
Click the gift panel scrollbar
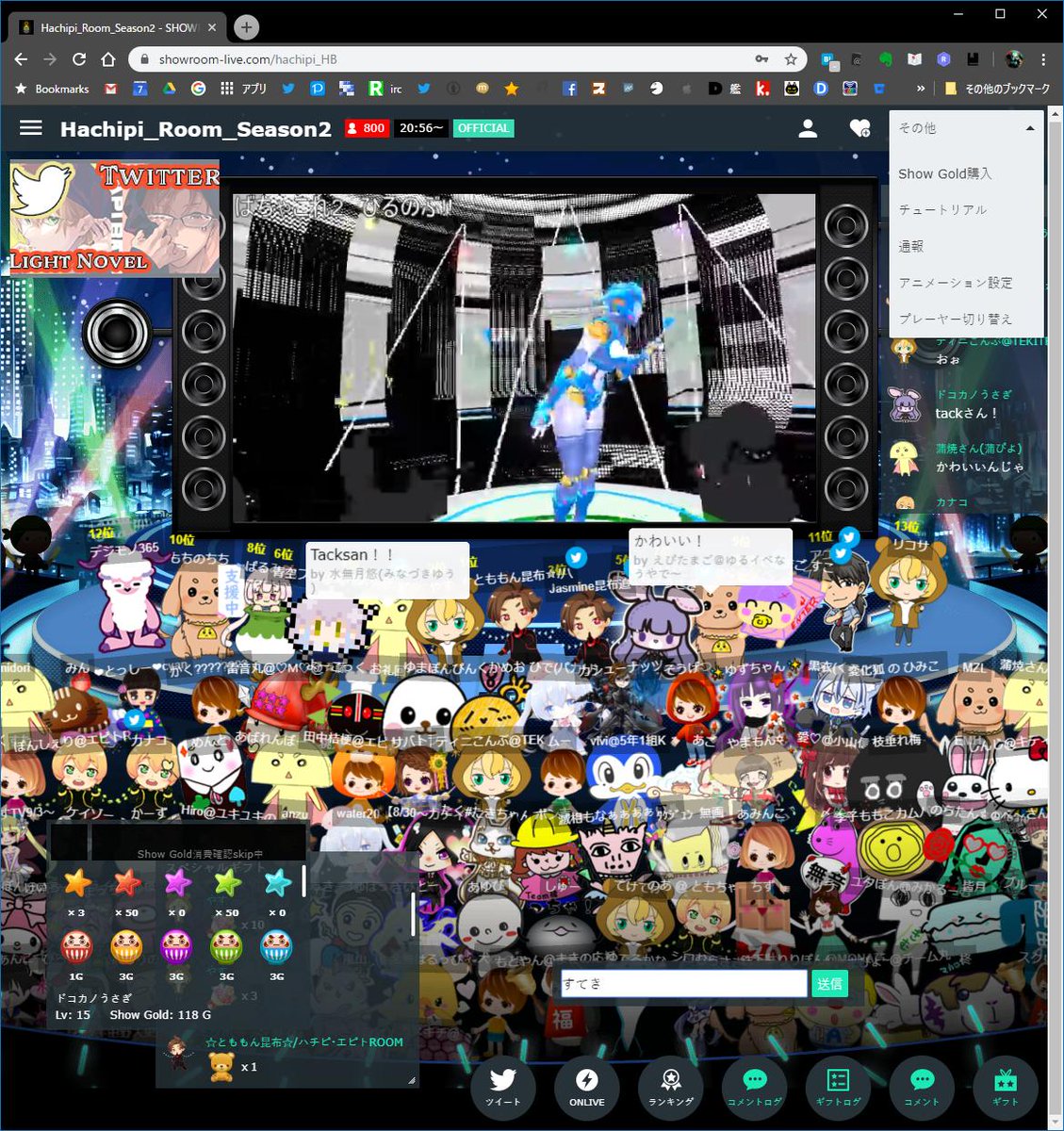tap(303, 880)
